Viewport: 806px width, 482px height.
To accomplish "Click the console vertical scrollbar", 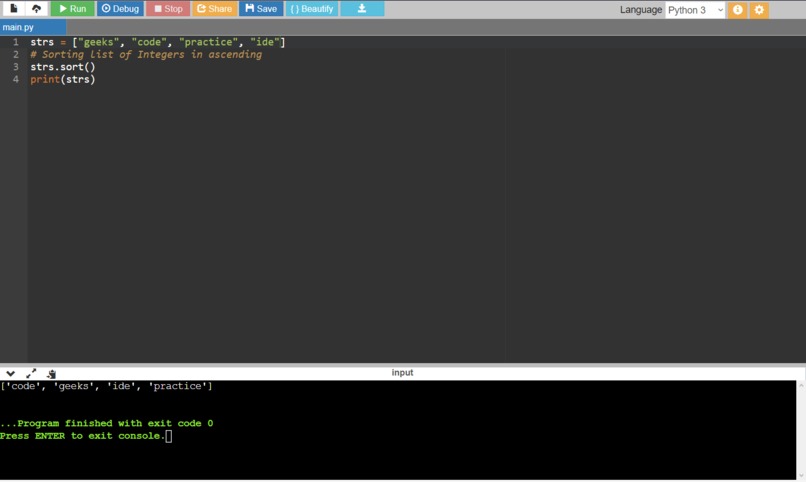I will 801,431.
